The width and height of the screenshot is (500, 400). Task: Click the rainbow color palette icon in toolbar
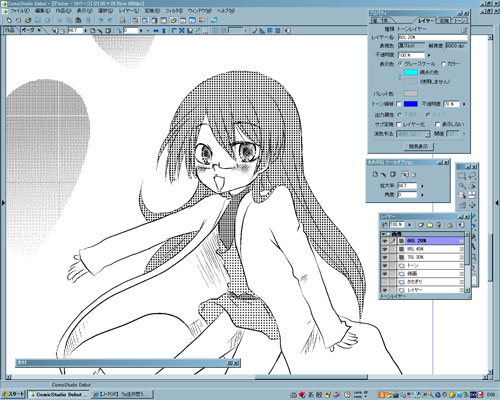point(202,20)
